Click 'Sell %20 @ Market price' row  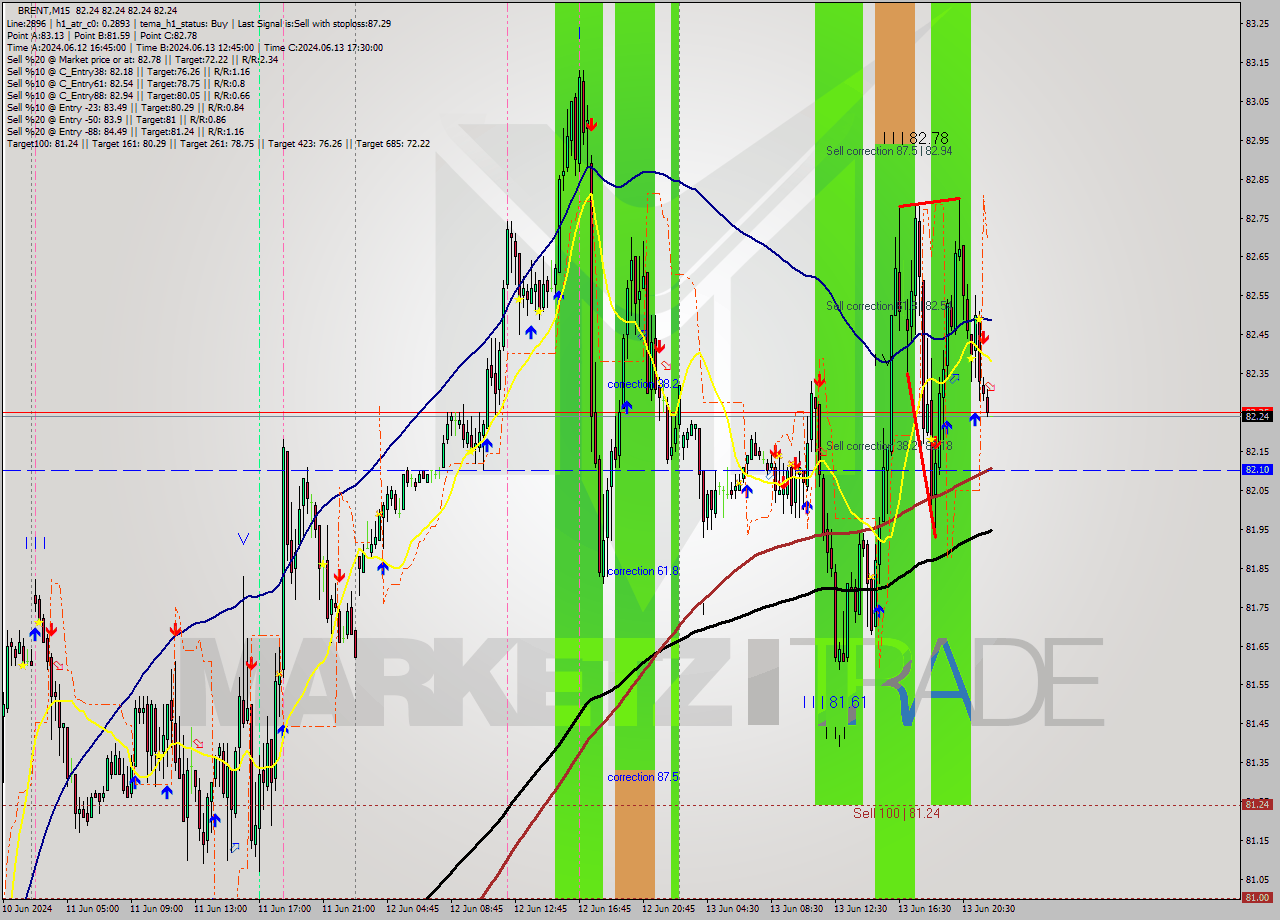point(142,59)
